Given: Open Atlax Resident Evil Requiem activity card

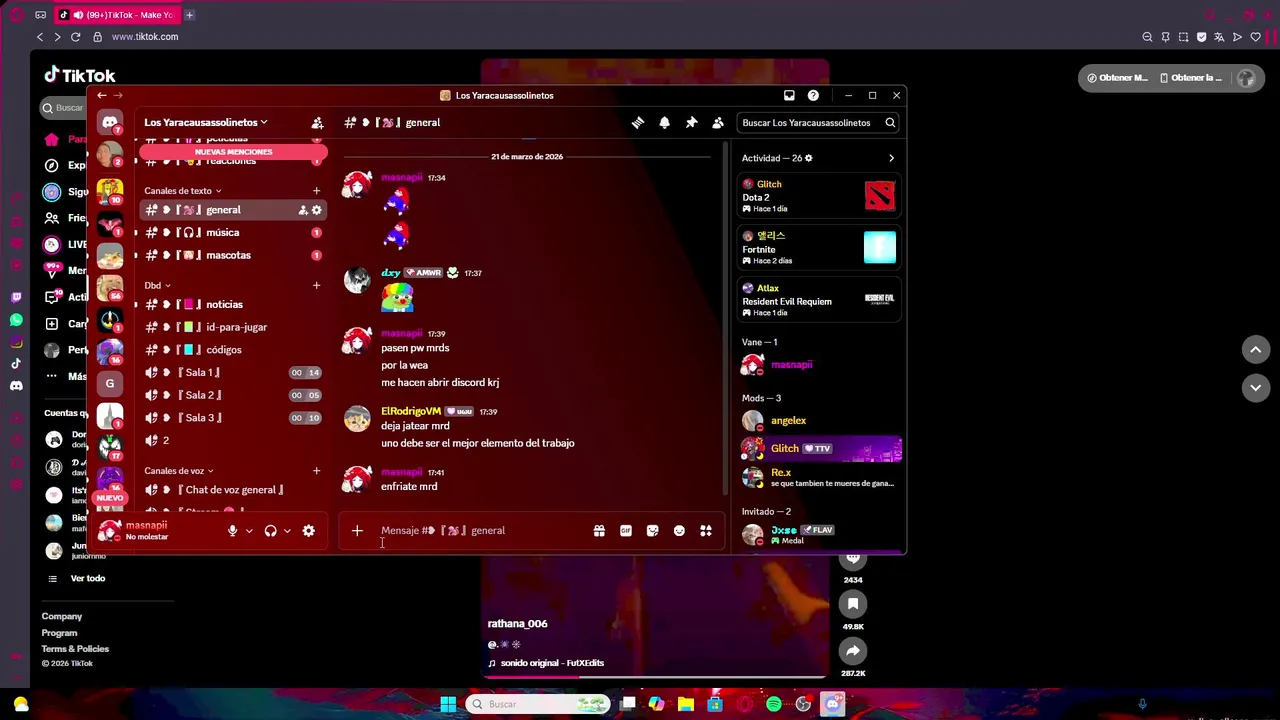Looking at the screenshot, I should pyautogui.click(x=819, y=300).
